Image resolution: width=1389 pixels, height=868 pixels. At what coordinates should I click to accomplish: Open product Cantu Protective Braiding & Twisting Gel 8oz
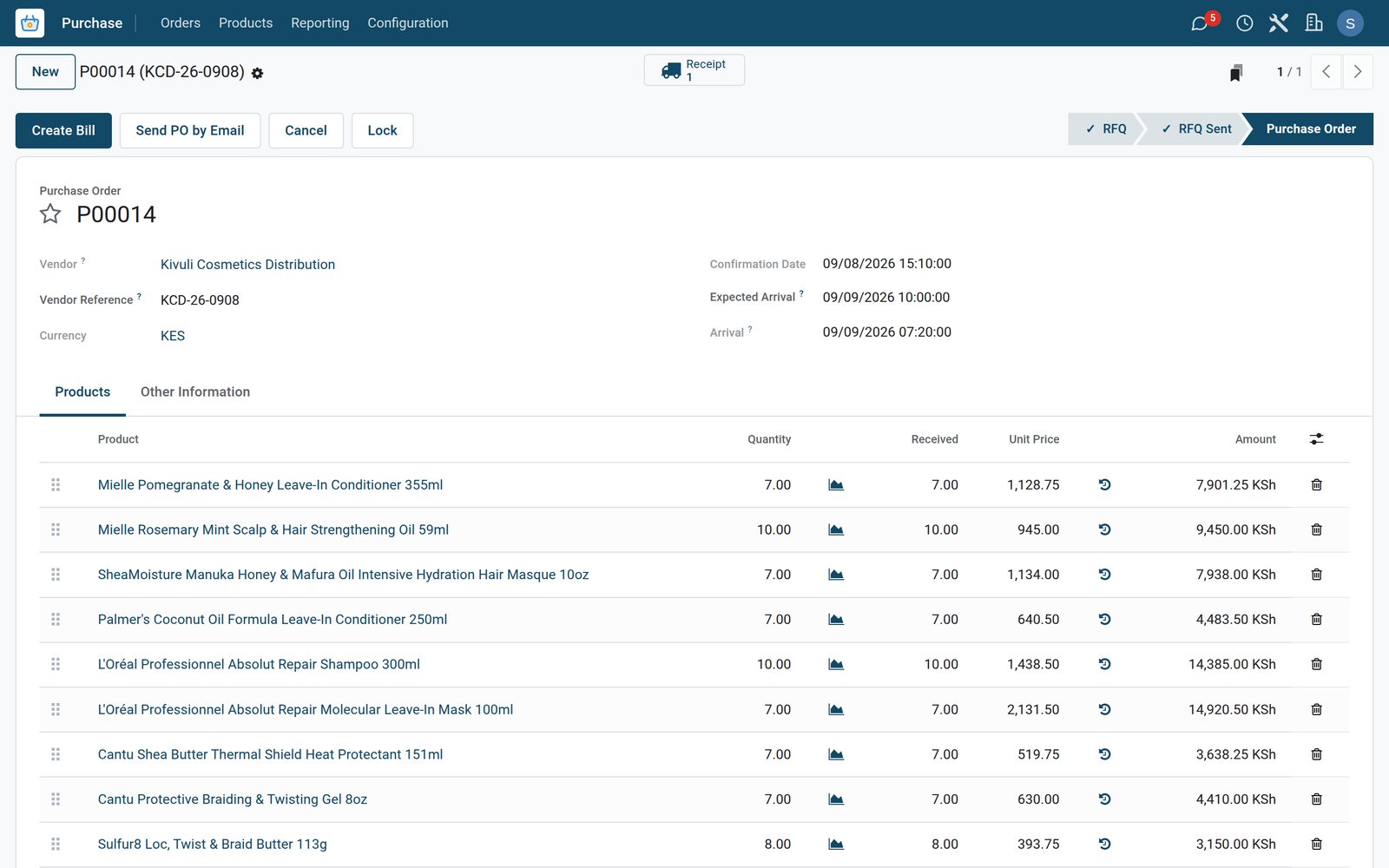point(233,799)
